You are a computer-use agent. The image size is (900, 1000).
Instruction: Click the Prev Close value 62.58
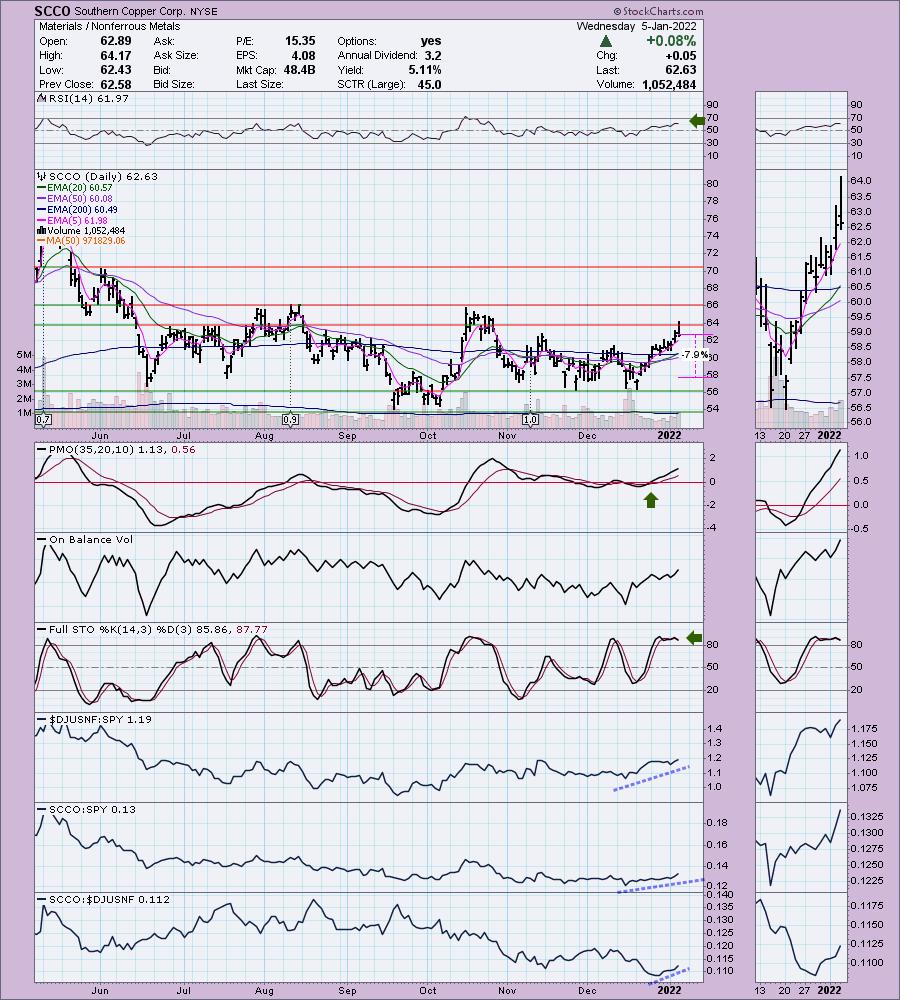tap(115, 84)
